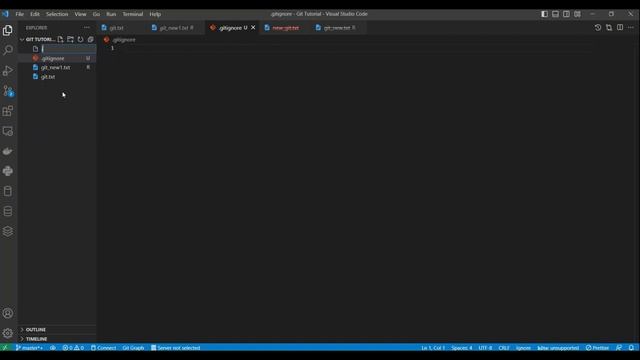Open the Accounts menu icon
Viewport: 640px width, 360px height.
[x=8, y=313]
